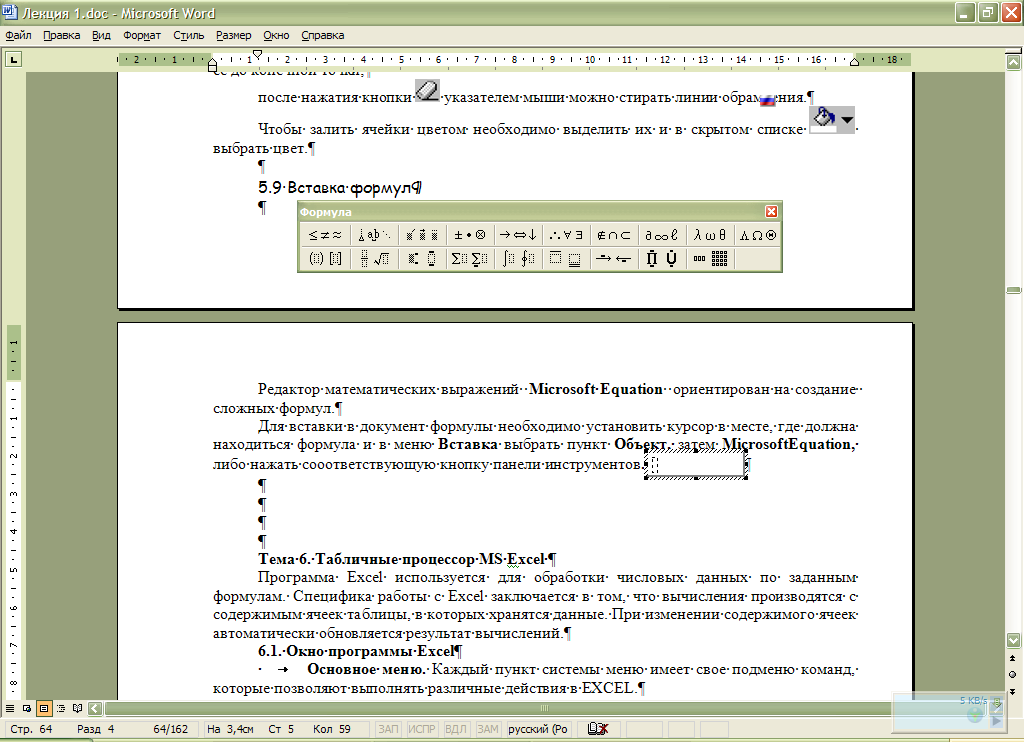Click the Previous Page double-arrow button
This screenshot has height=742, width=1024.
(1013, 658)
